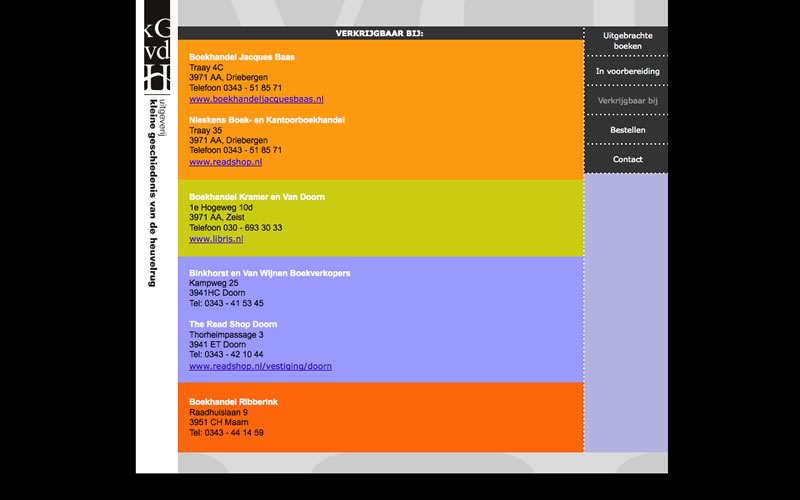Open the www.readshop.nl link under Nieskens

click(225, 162)
